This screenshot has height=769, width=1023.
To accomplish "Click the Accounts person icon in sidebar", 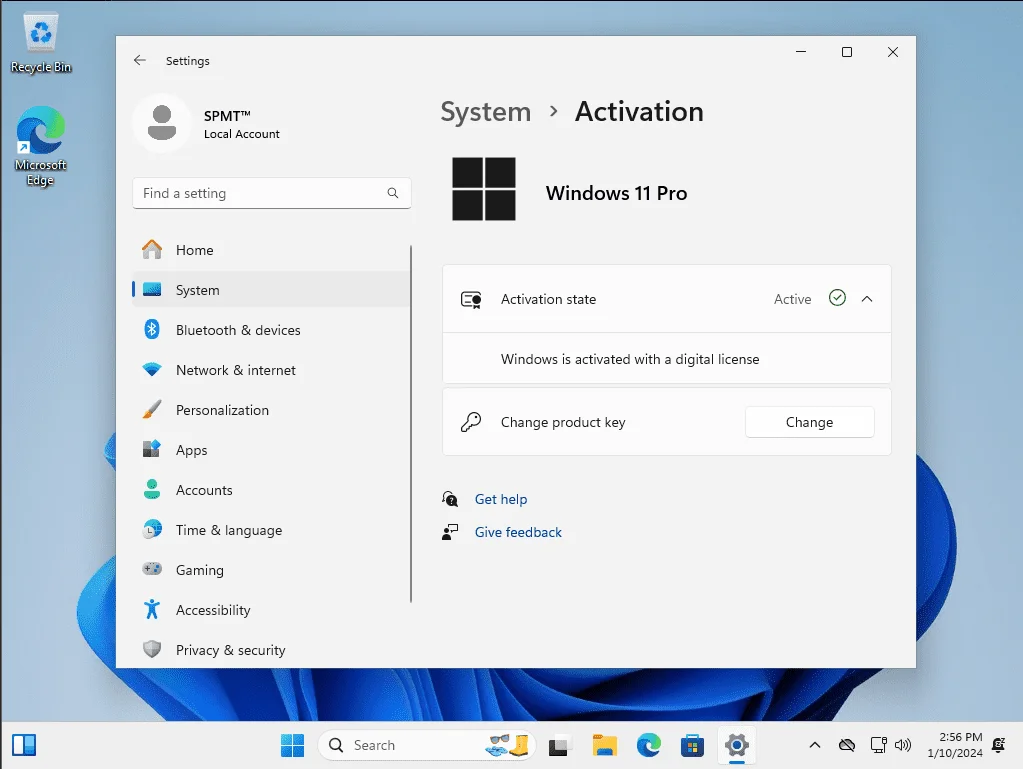I will [x=152, y=489].
